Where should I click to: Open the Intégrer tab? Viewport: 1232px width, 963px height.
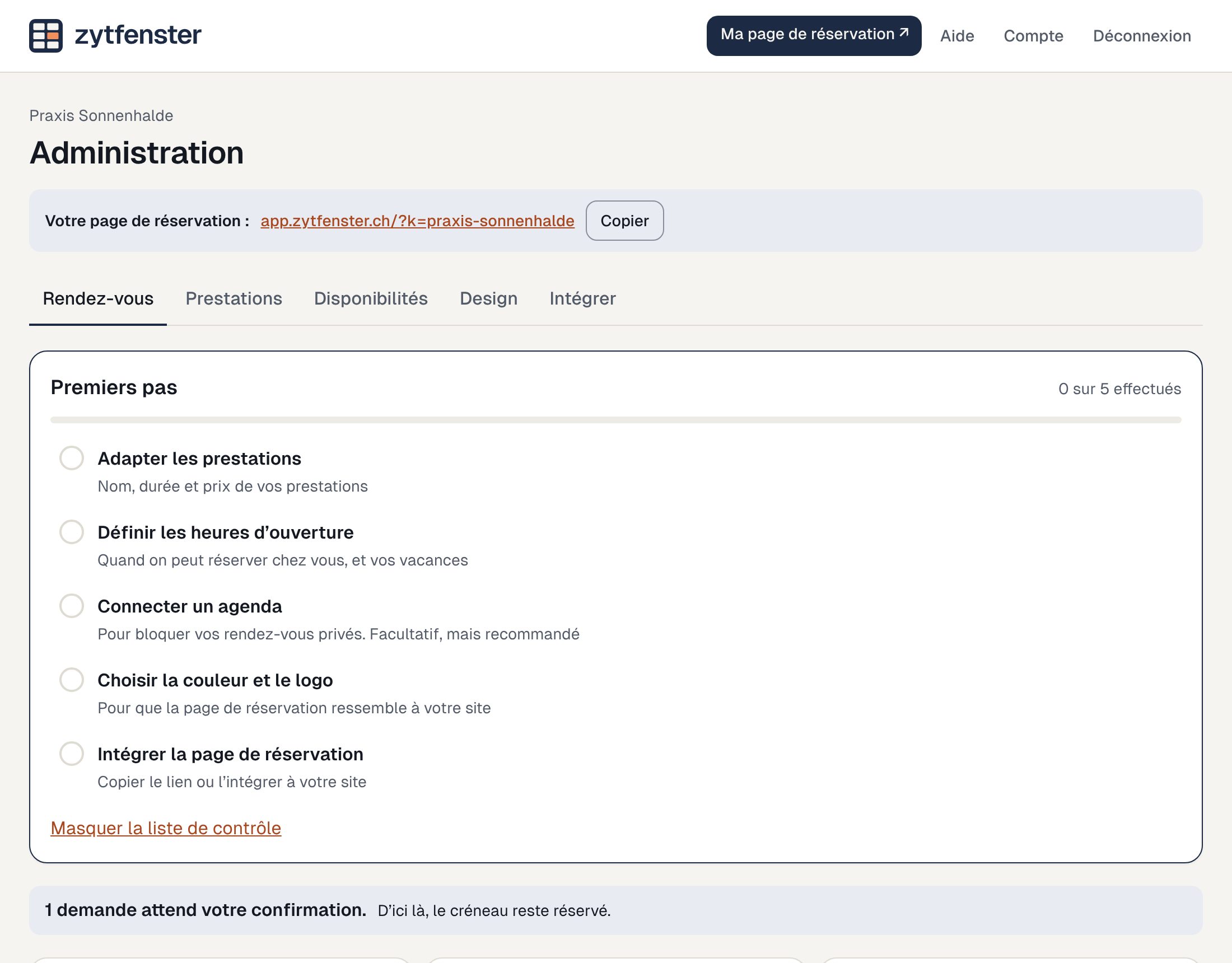(583, 298)
